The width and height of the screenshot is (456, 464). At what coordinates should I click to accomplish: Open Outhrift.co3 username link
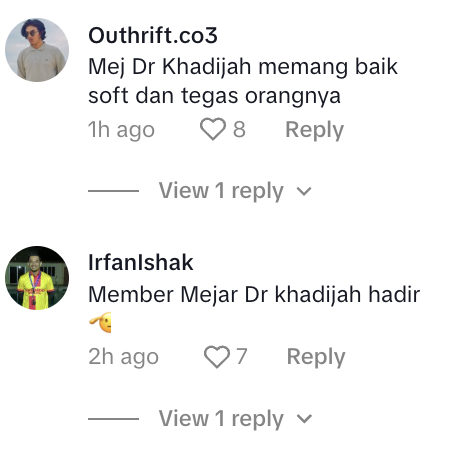point(153,35)
